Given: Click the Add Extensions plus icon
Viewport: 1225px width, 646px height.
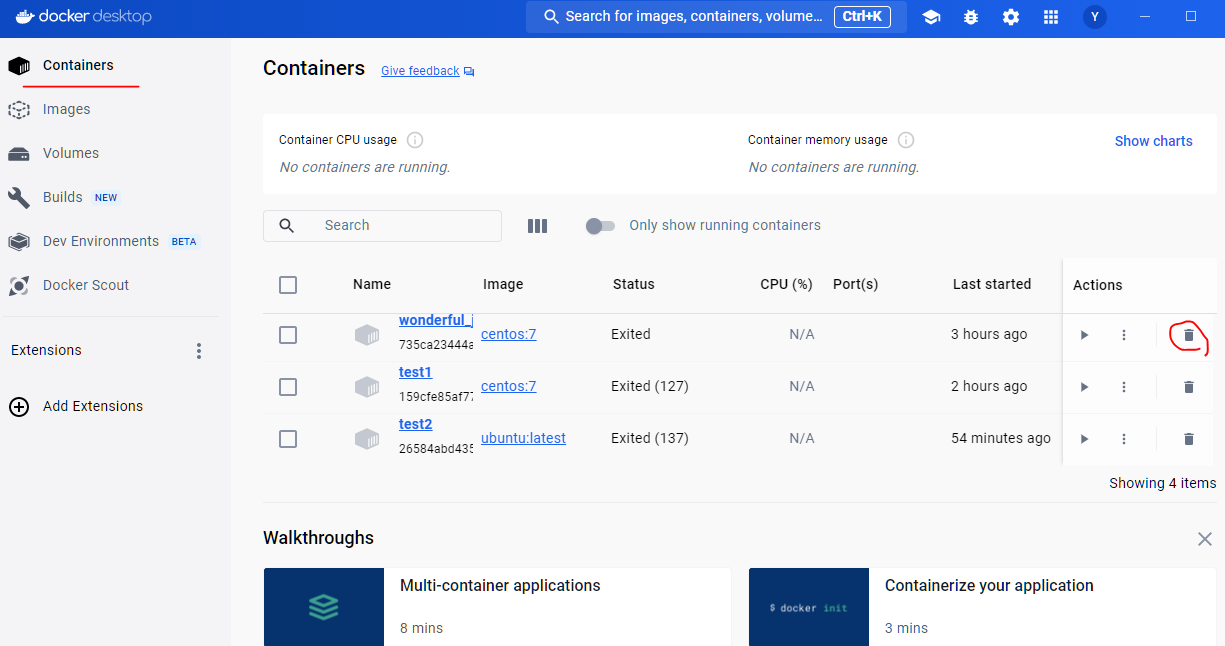Looking at the screenshot, I should click(x=18, y=406).
